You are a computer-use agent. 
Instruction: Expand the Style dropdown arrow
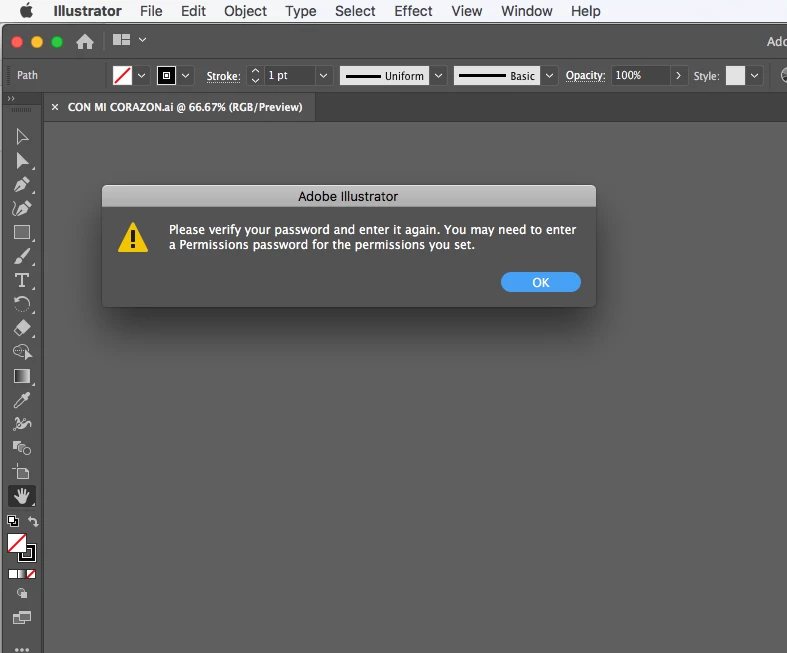coord(754,76)
